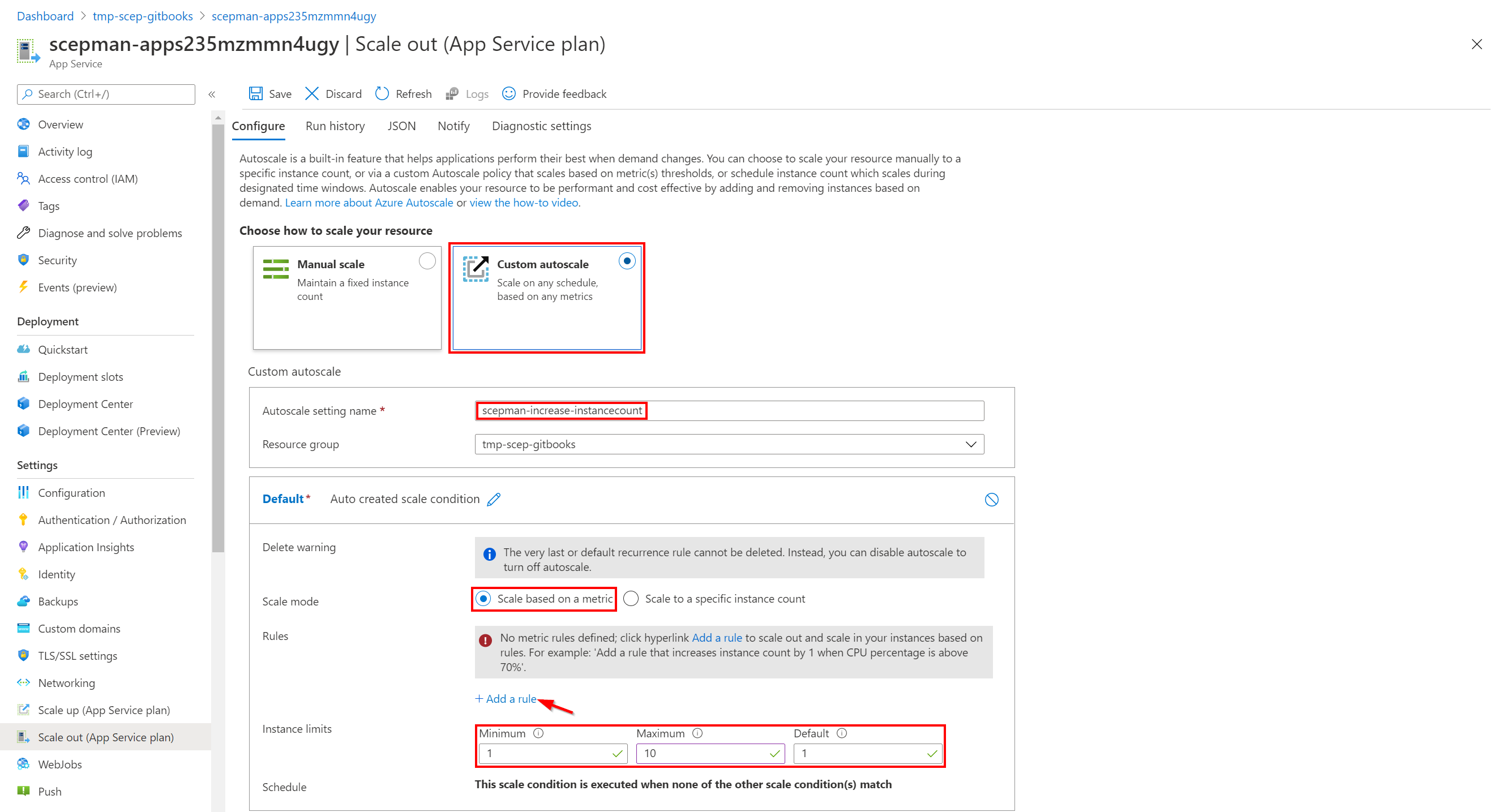This screenshot has height=812, width=1507.
Task: Click the Default instance limit field
Action: click(x=868, y=754)
